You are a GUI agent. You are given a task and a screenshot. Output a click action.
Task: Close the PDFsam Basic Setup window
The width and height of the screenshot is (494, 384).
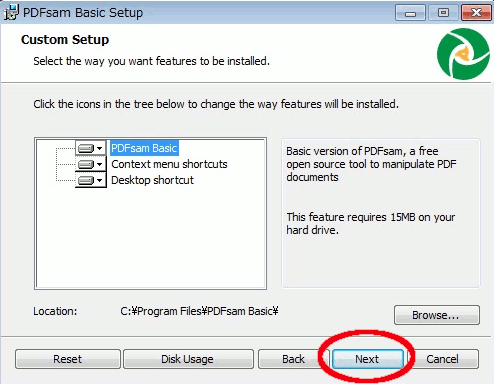(476, 13)
